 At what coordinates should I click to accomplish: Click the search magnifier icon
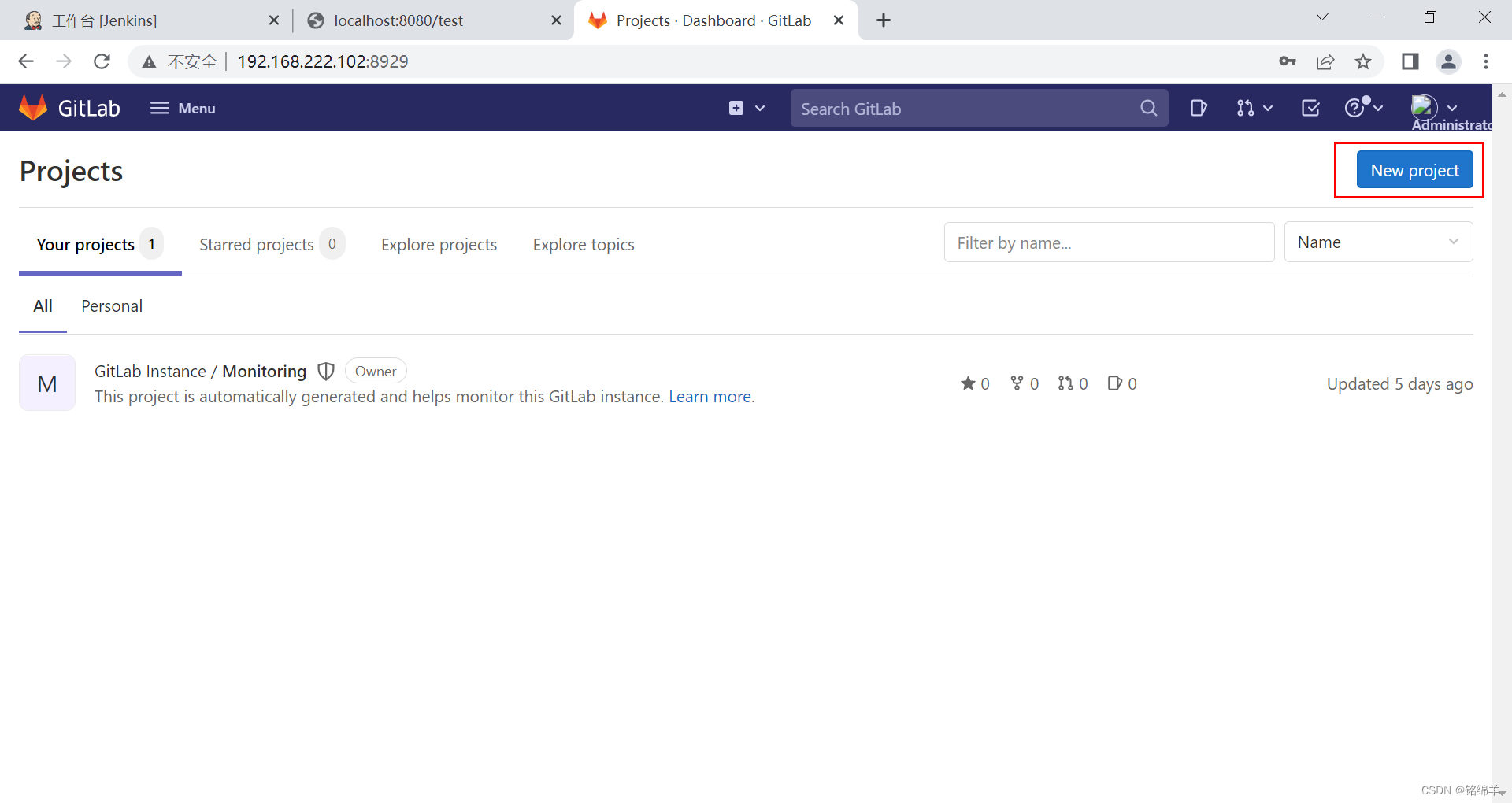point(1149,108)
